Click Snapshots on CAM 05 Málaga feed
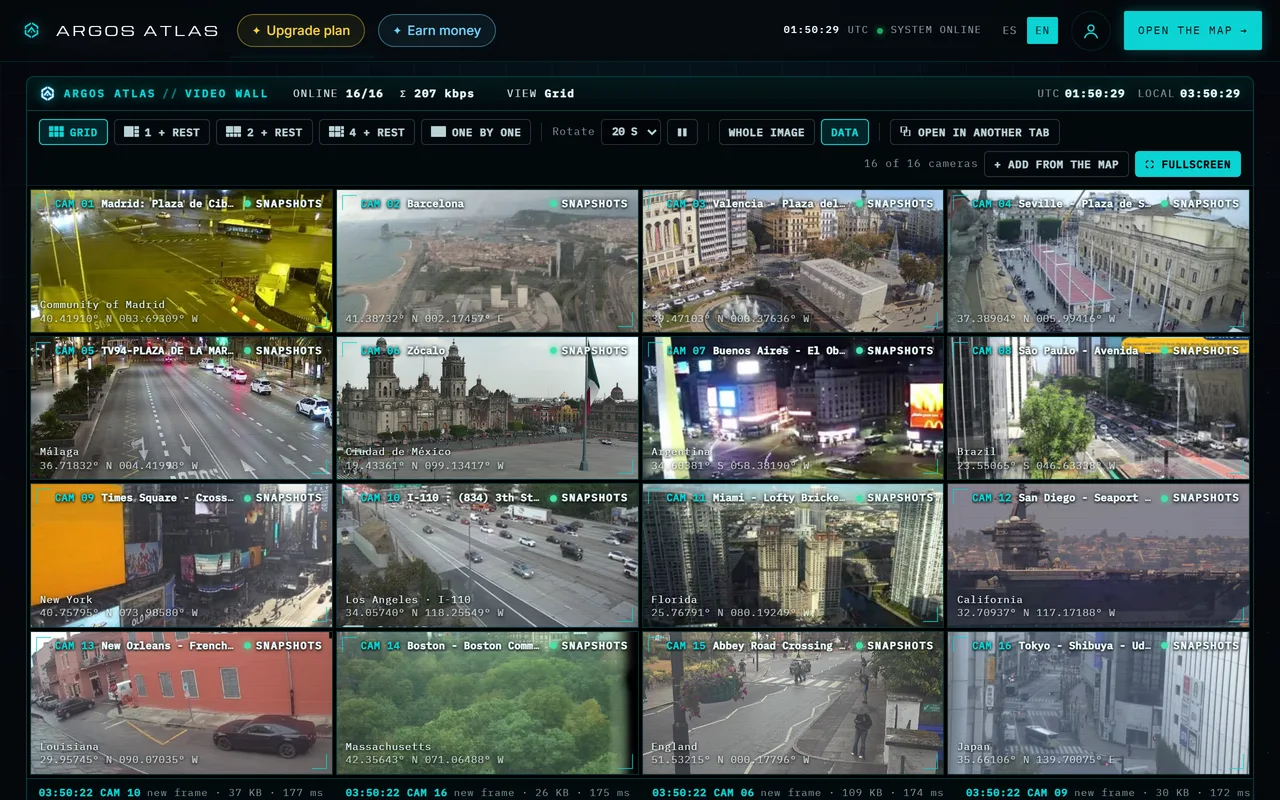 tap(282, 351)
